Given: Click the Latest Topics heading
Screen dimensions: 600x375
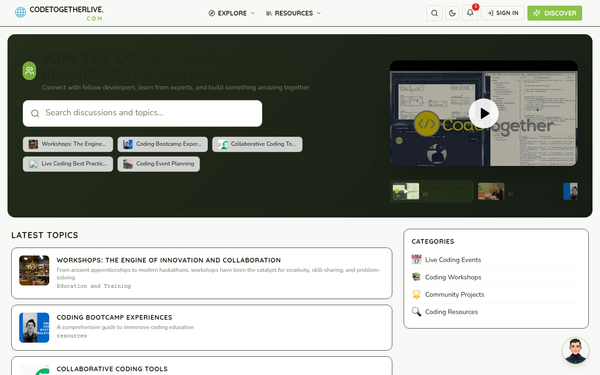Looking at the screenshot, I should click(x=45, y=235).
